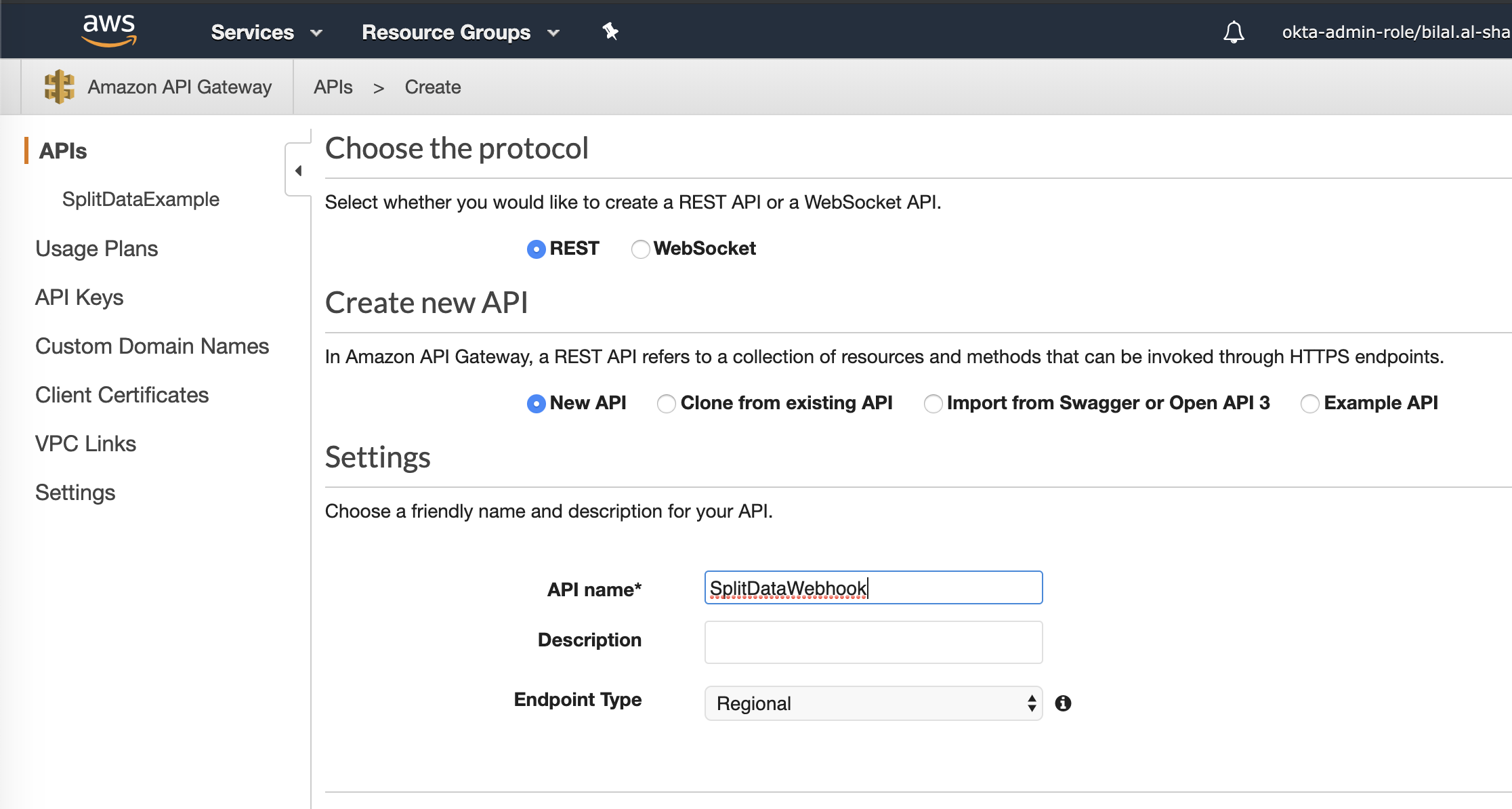The height and width of the screenshot is (809, 1512).
Task: Open Usage Plans in the sidebar
Action: click(x=96, y=249)
